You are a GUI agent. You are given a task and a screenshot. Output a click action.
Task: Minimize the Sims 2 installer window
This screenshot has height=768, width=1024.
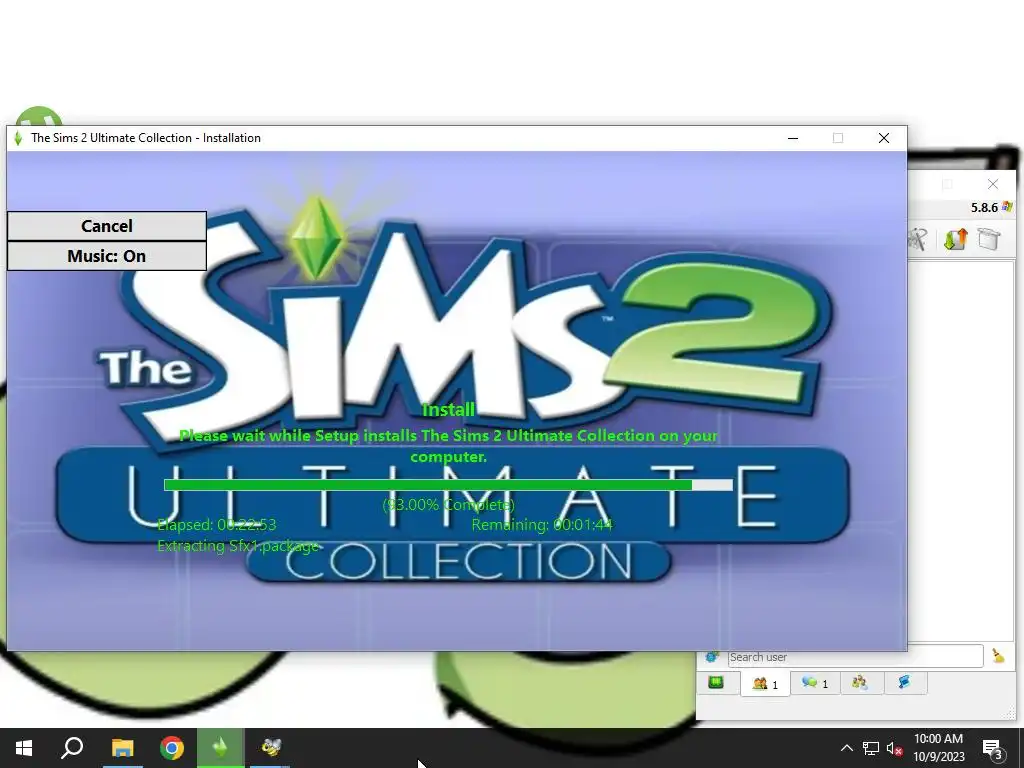793,138
